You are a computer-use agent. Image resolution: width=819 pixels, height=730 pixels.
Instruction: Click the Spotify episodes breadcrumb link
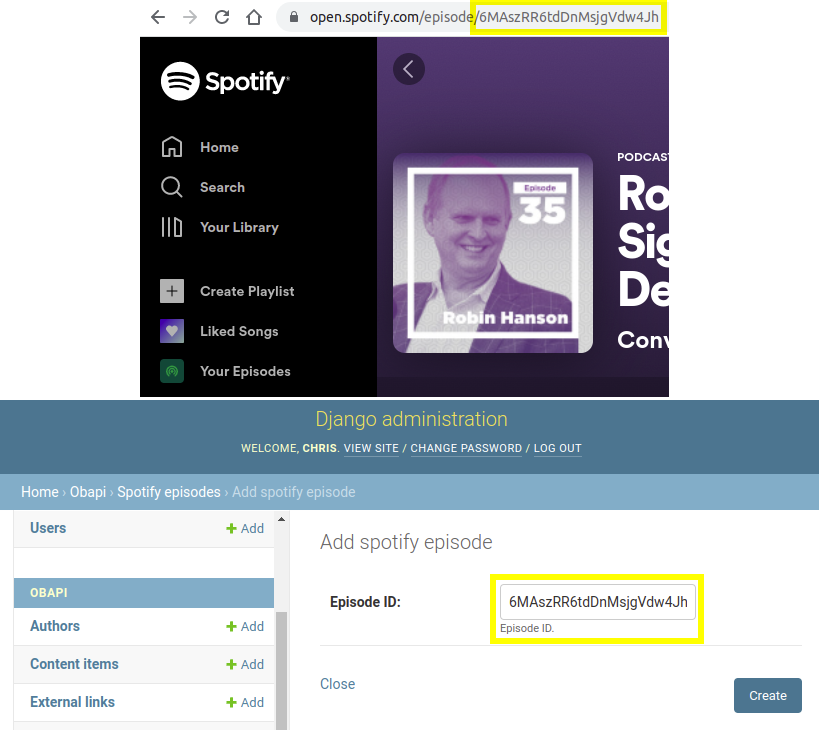click(x=169, y=492)
